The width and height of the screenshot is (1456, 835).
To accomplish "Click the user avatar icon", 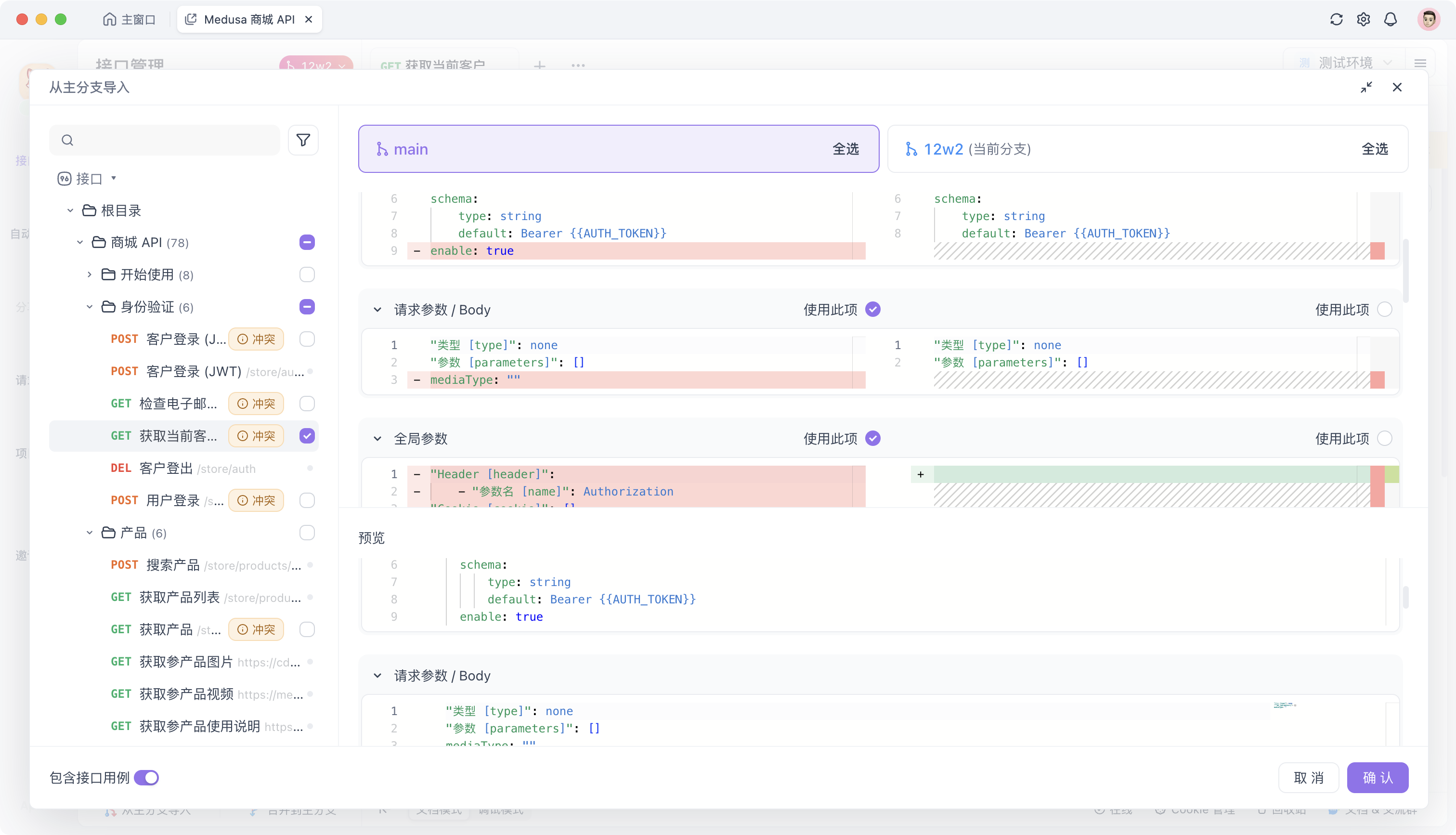I will point(1428,19).
